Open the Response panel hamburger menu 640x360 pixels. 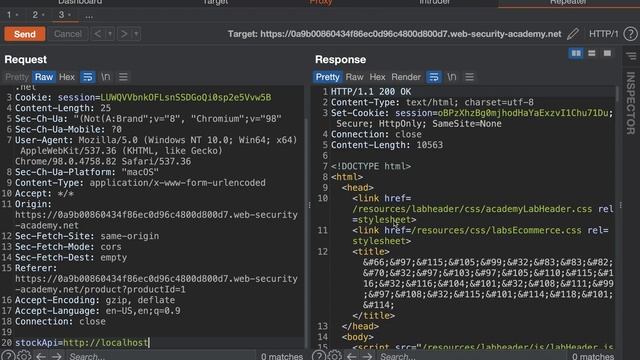coord(469,77)
